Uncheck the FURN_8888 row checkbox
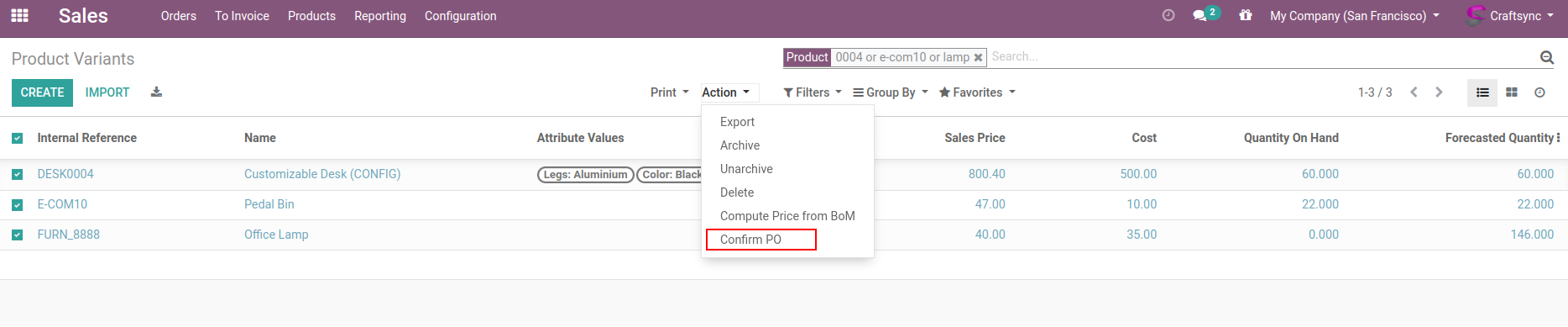The image size is (1568, 327). 18,235
